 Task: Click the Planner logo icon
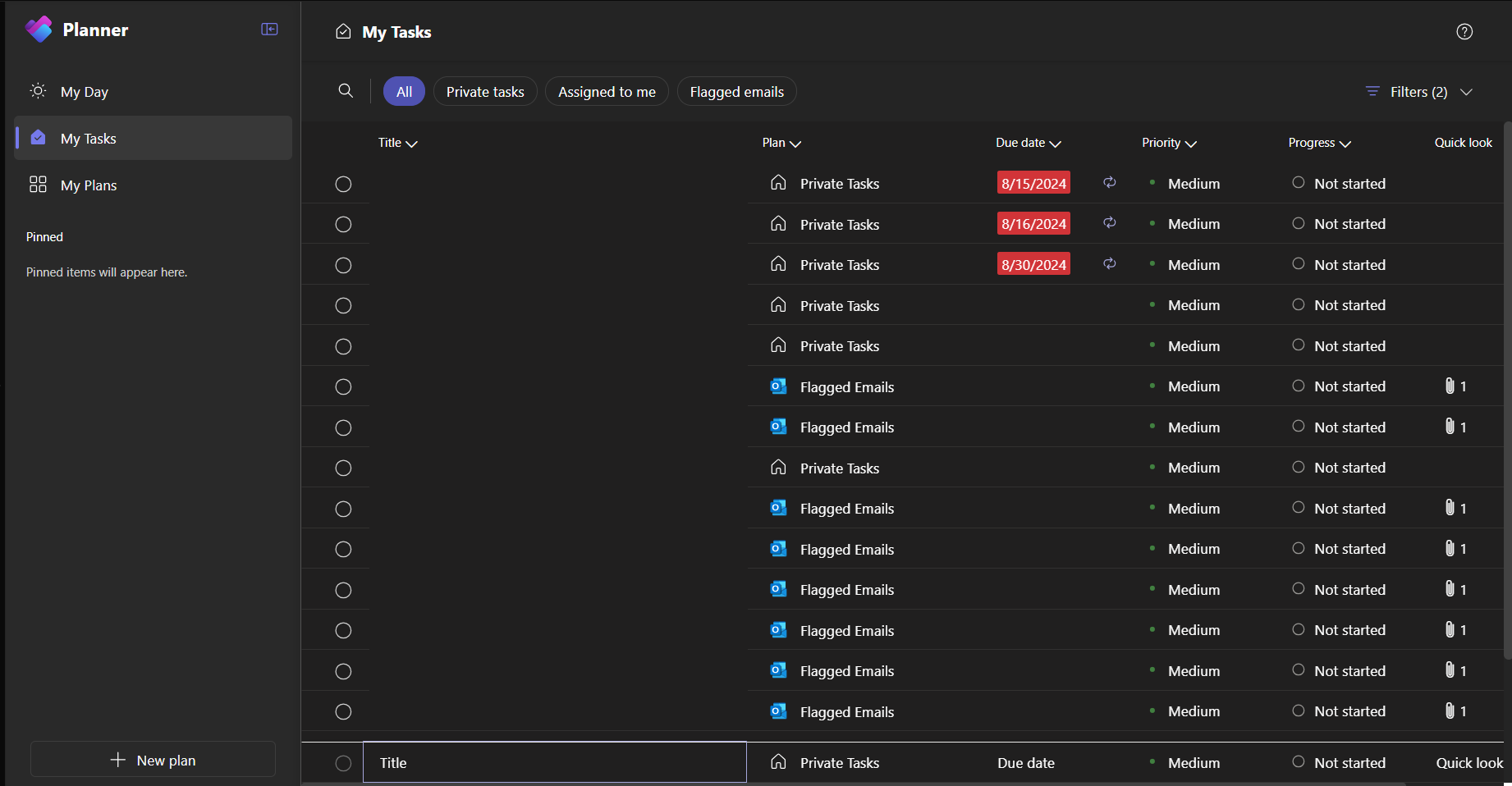(39, 30)
